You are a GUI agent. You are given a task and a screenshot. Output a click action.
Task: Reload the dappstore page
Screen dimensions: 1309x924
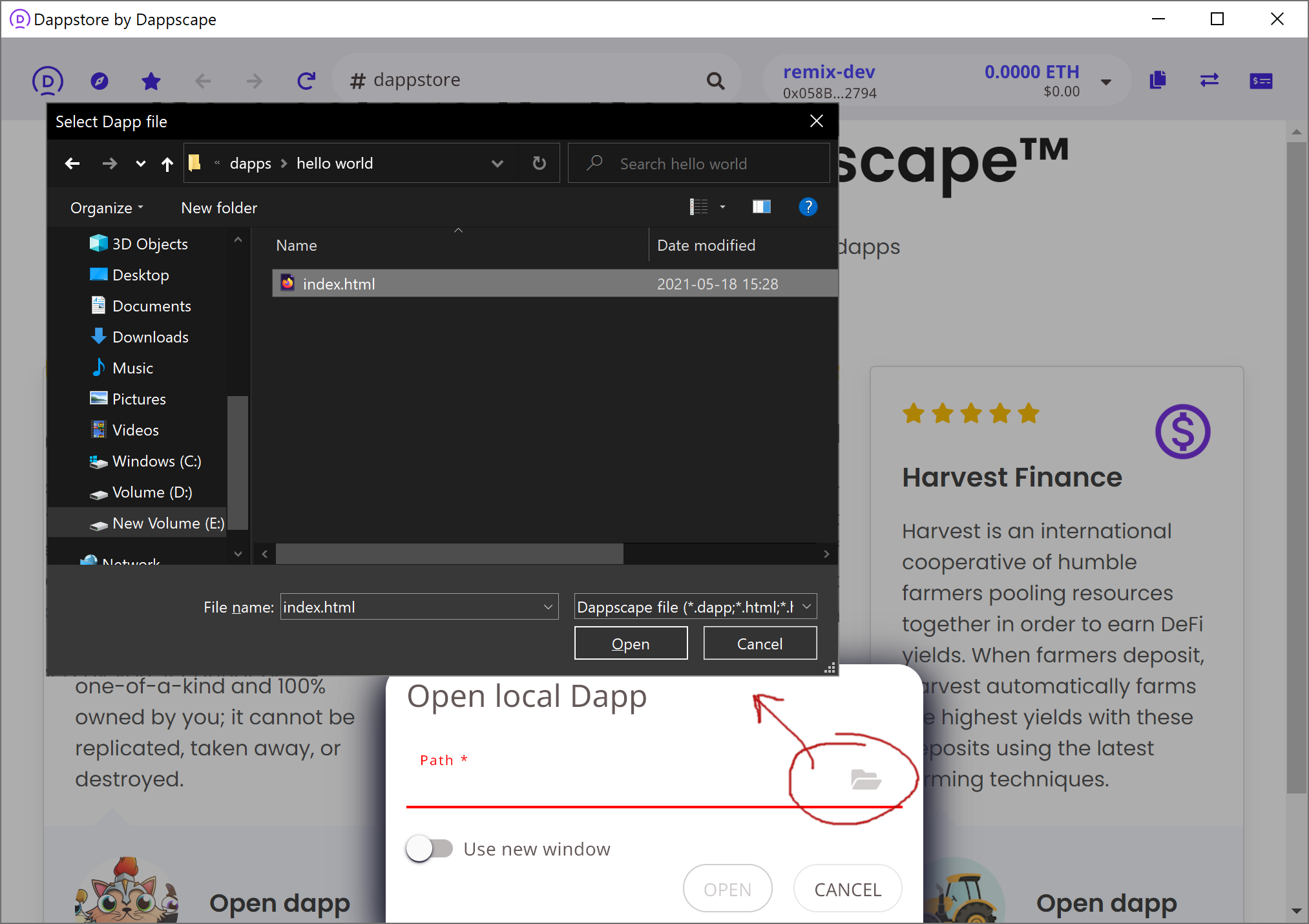tap(306, 81)
